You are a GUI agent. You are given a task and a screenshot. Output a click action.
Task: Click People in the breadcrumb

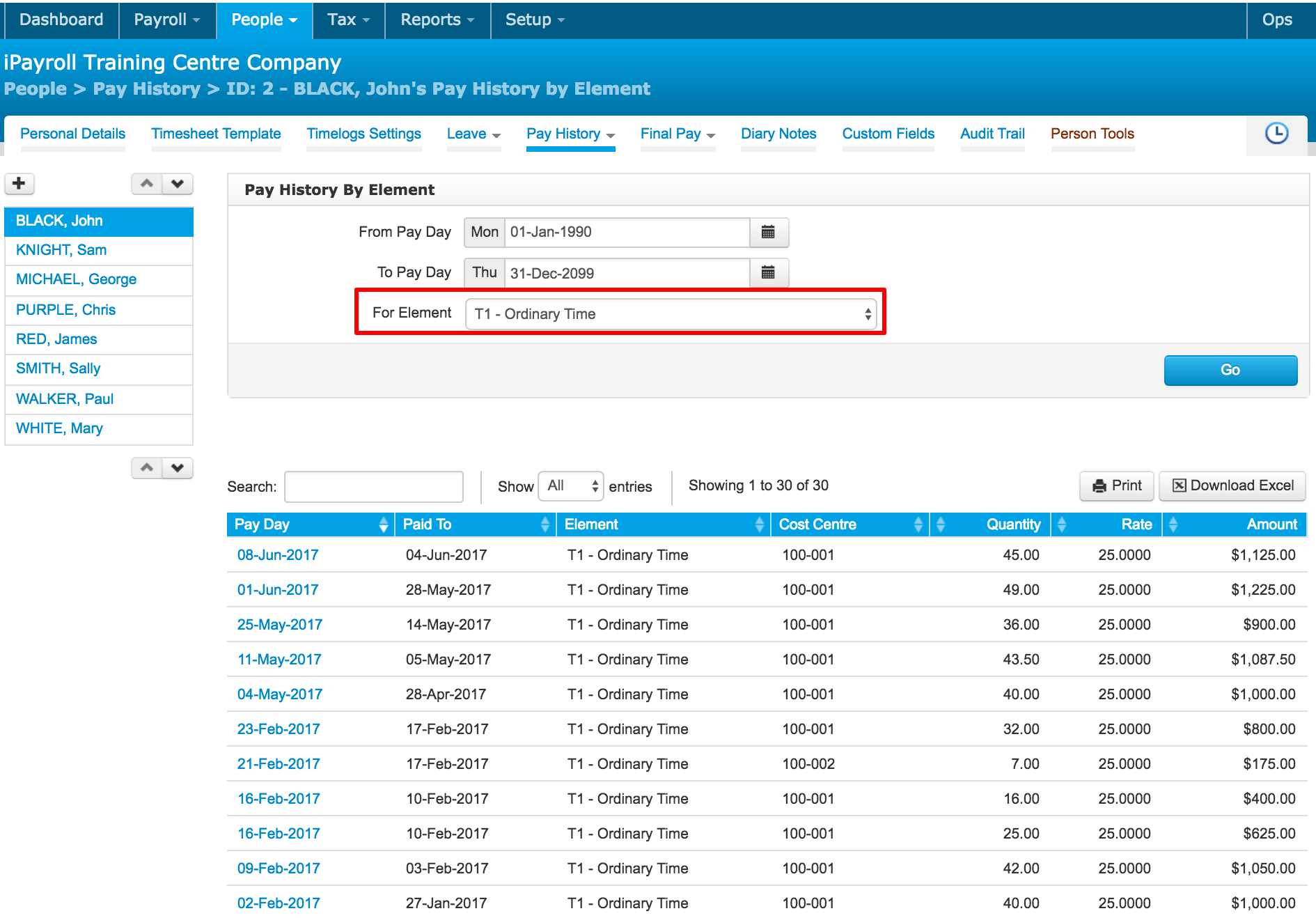tap(35, 89)
